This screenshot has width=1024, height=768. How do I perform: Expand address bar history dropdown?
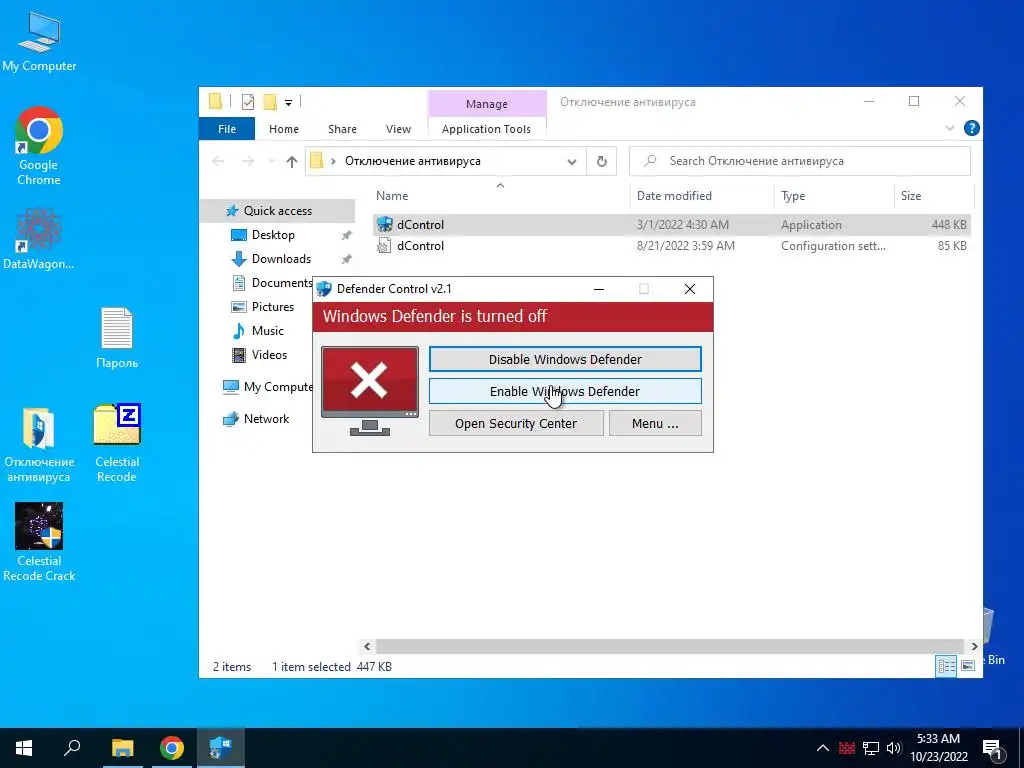(x=571, y=161)
